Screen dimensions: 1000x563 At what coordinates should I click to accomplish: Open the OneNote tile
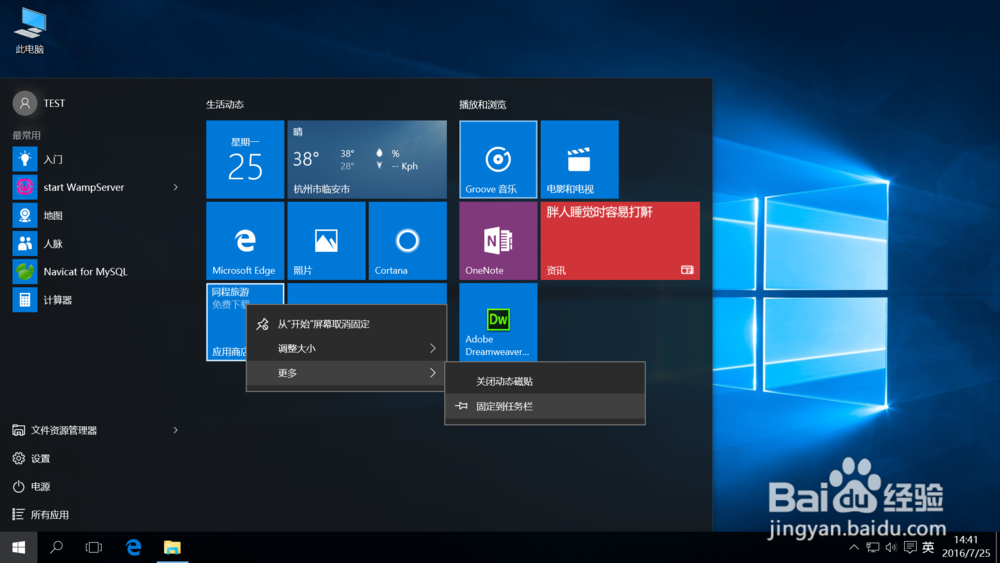(498, 241)
